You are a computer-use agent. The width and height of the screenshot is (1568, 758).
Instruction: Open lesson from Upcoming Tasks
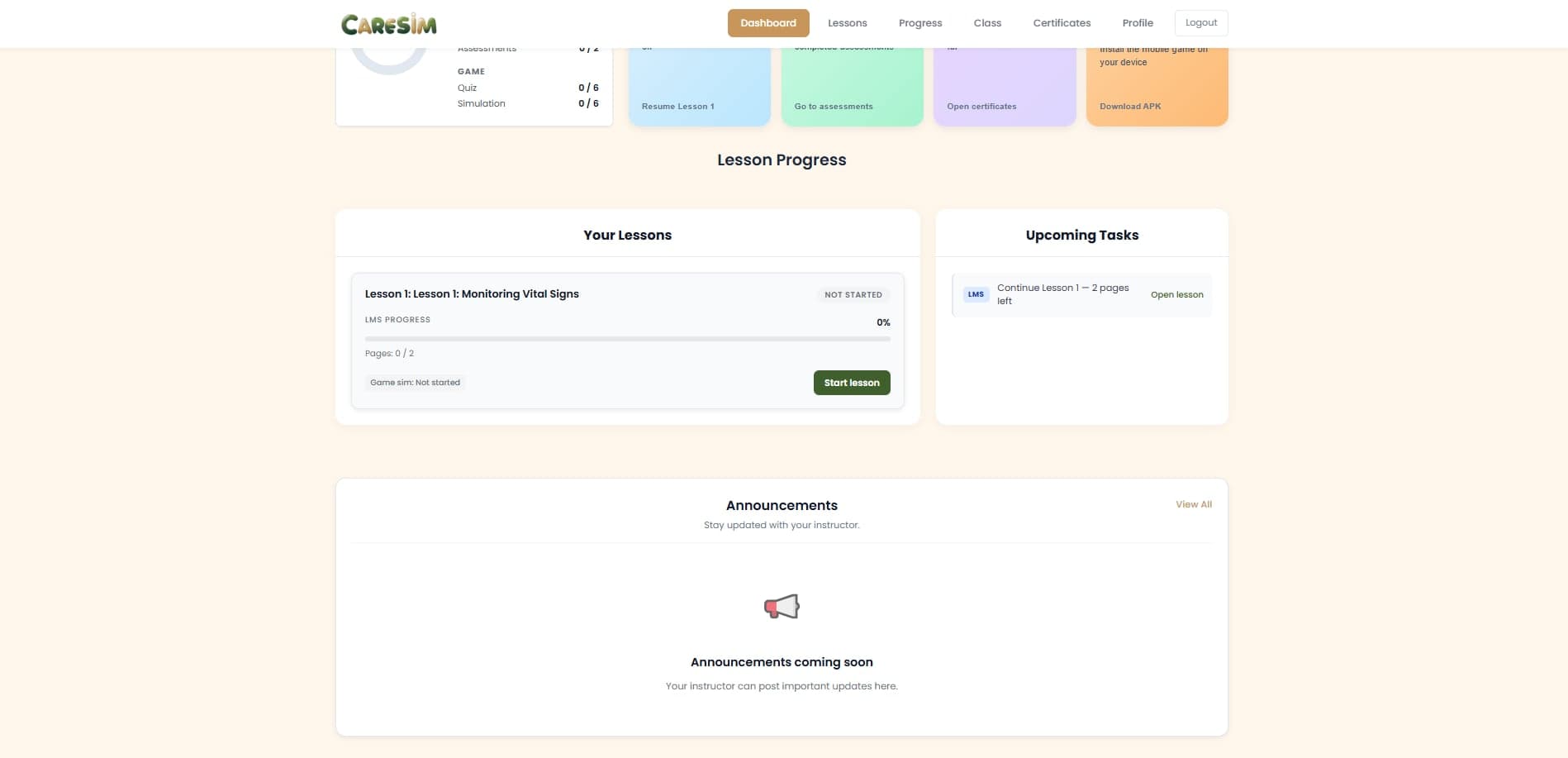pos(1176,294)
